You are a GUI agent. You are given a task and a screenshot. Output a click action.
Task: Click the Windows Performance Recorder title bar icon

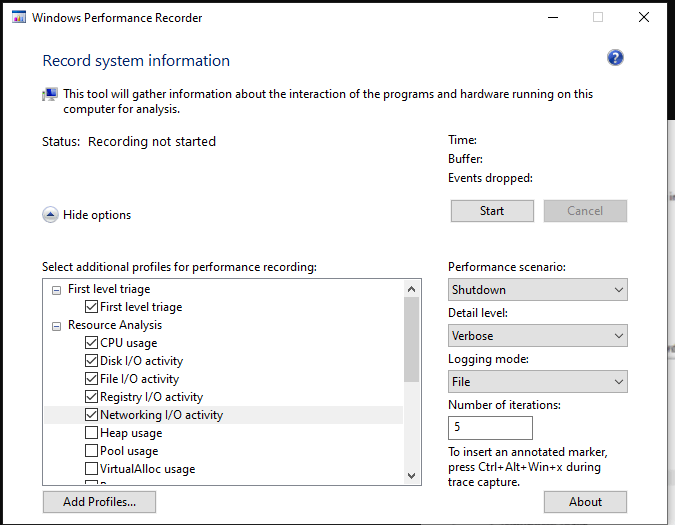pyautogui.click(x=19, y=18)
